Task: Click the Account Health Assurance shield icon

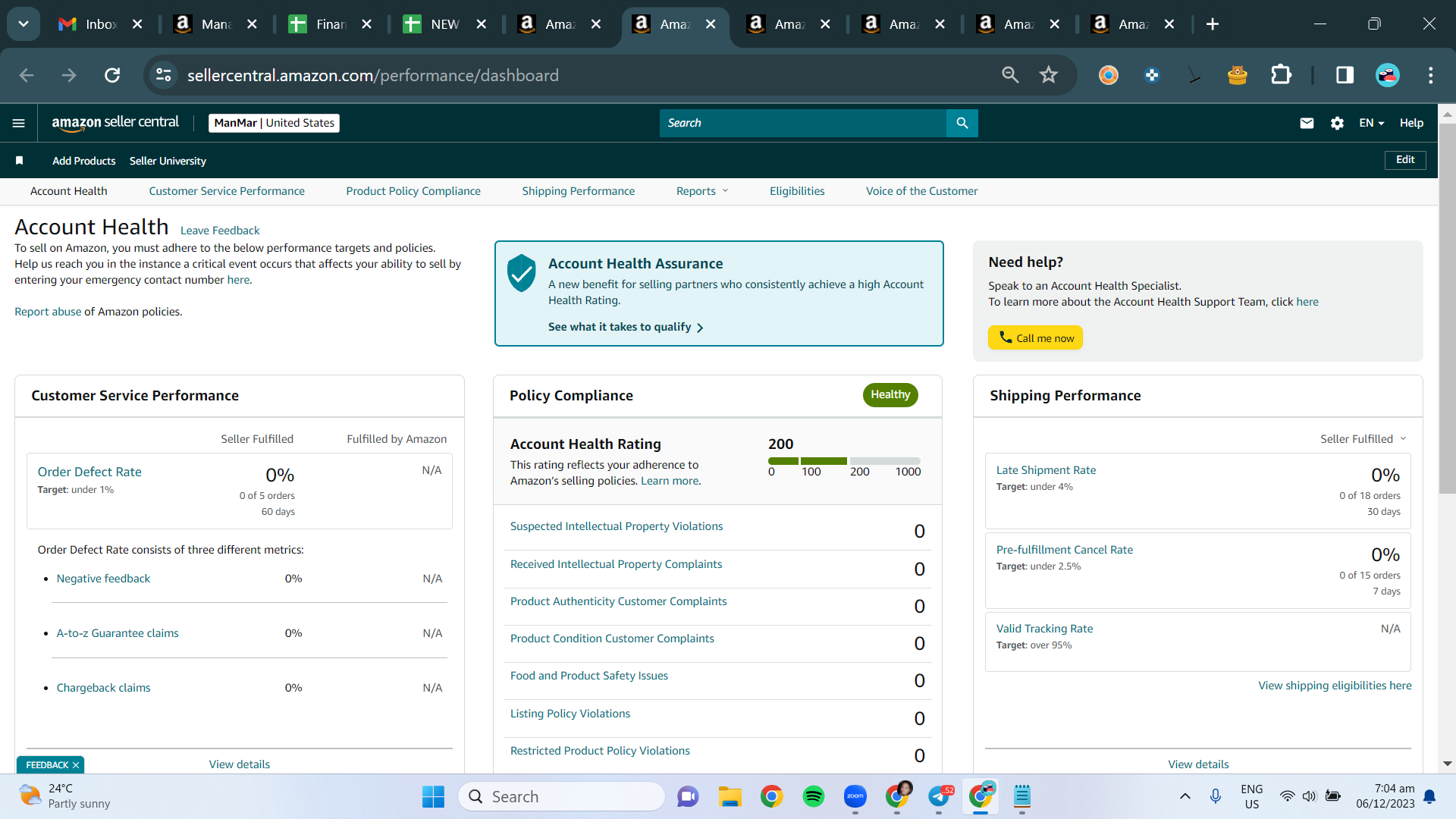Action: pyautogui.click(x=522, y=273)
